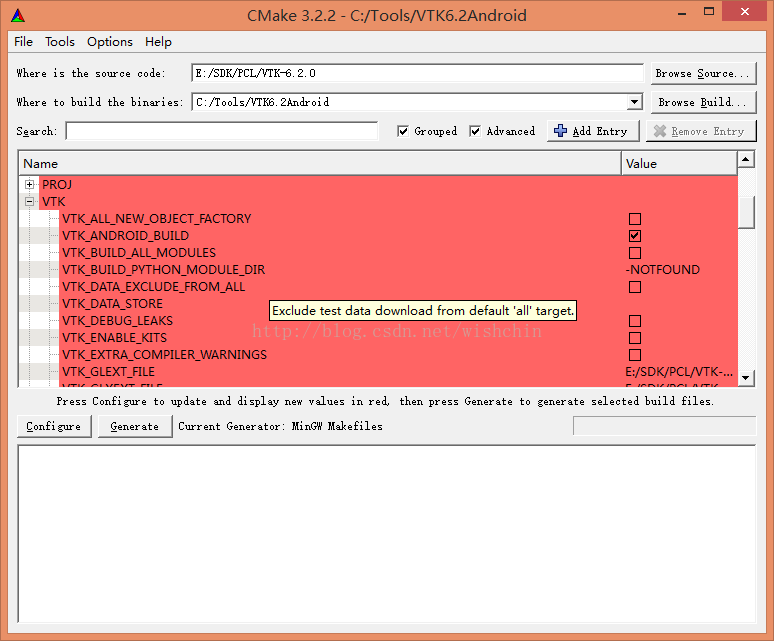774x641 pixels.
Task: Open the File menu
Action: pyautogui.click(x=23, y=42)
